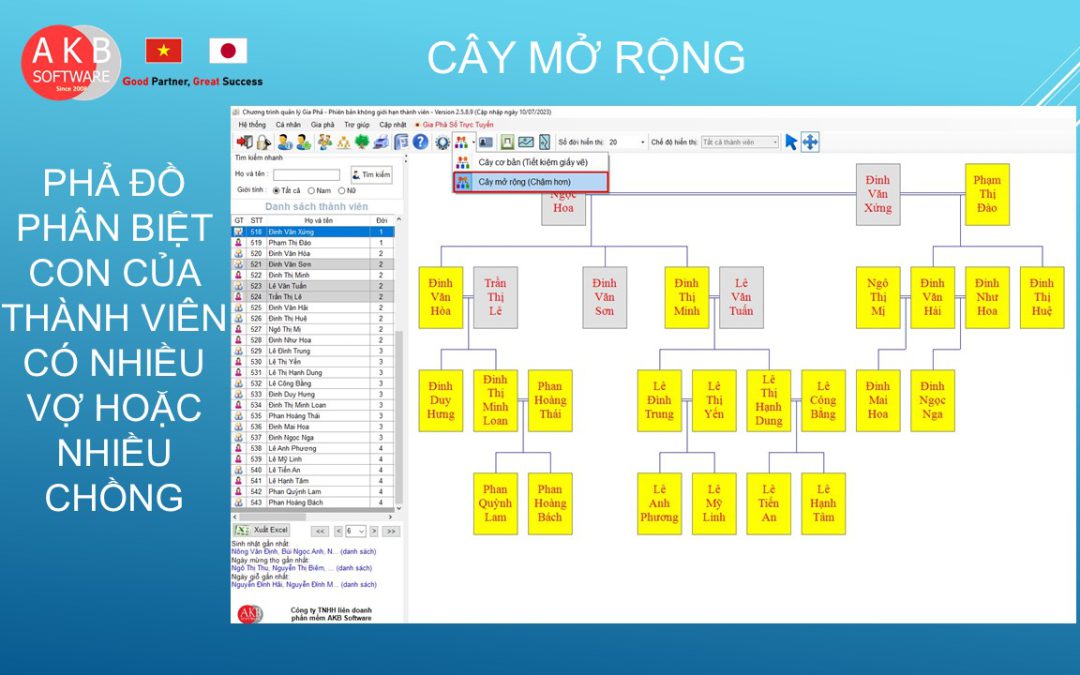Go to first page with '<<' button
1080x675 pixels.
pos(320,531)
